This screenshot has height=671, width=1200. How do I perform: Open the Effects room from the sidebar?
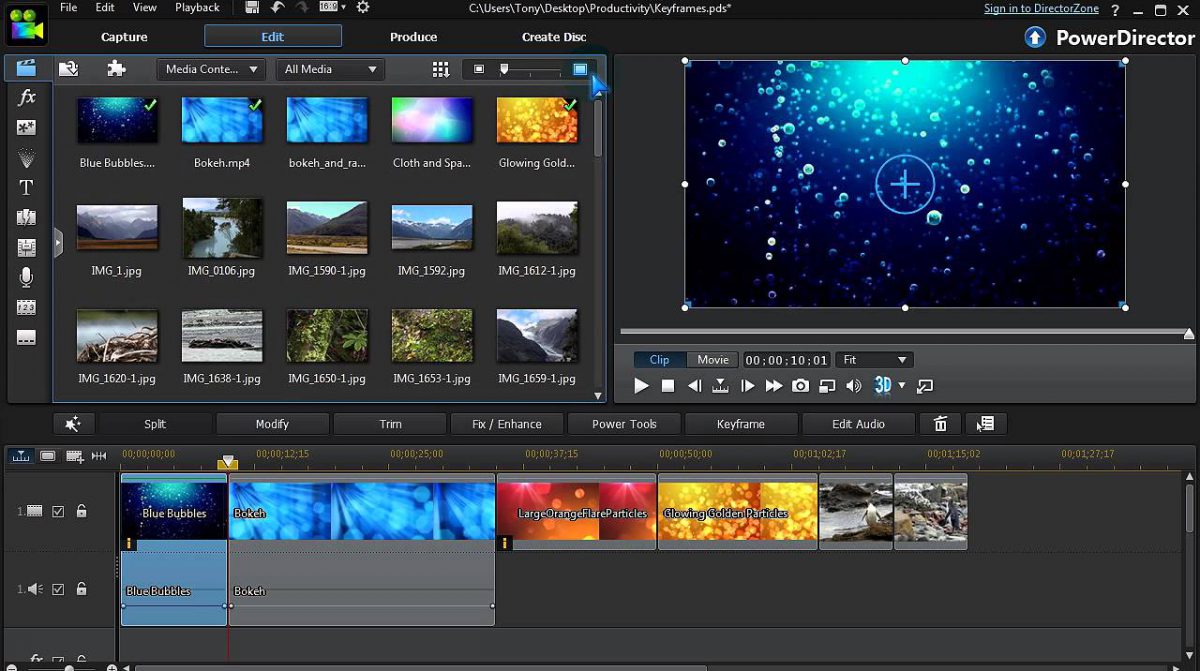click(x=26, y=97)
